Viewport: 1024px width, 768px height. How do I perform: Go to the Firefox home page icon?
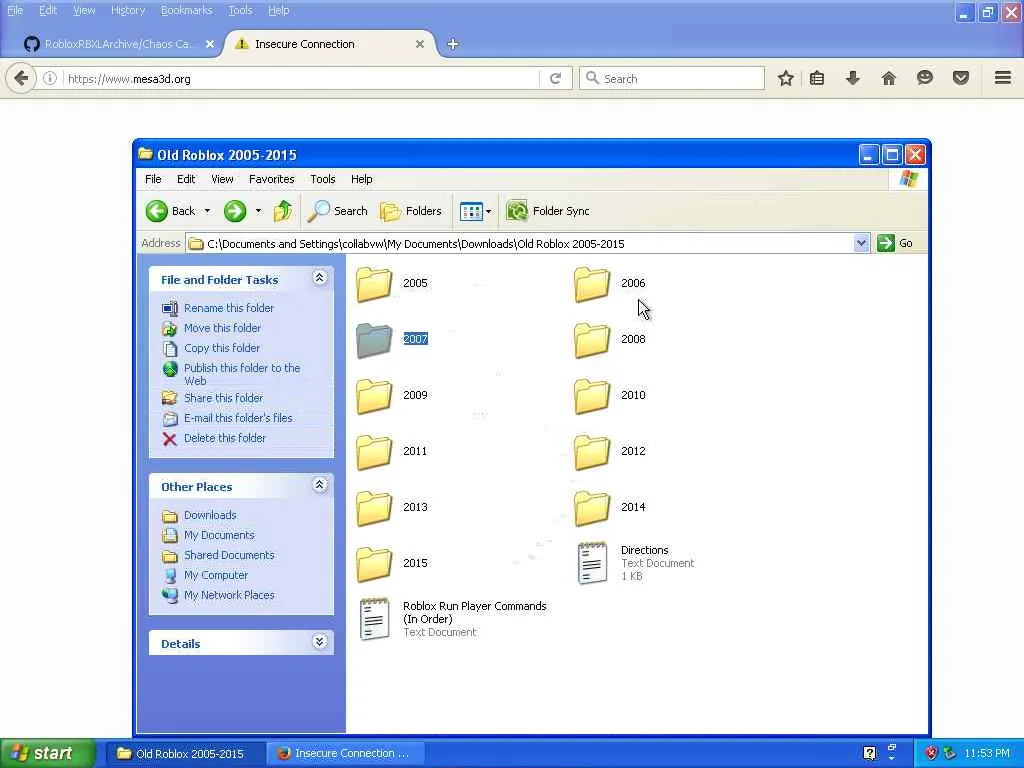tap(888, 78)
